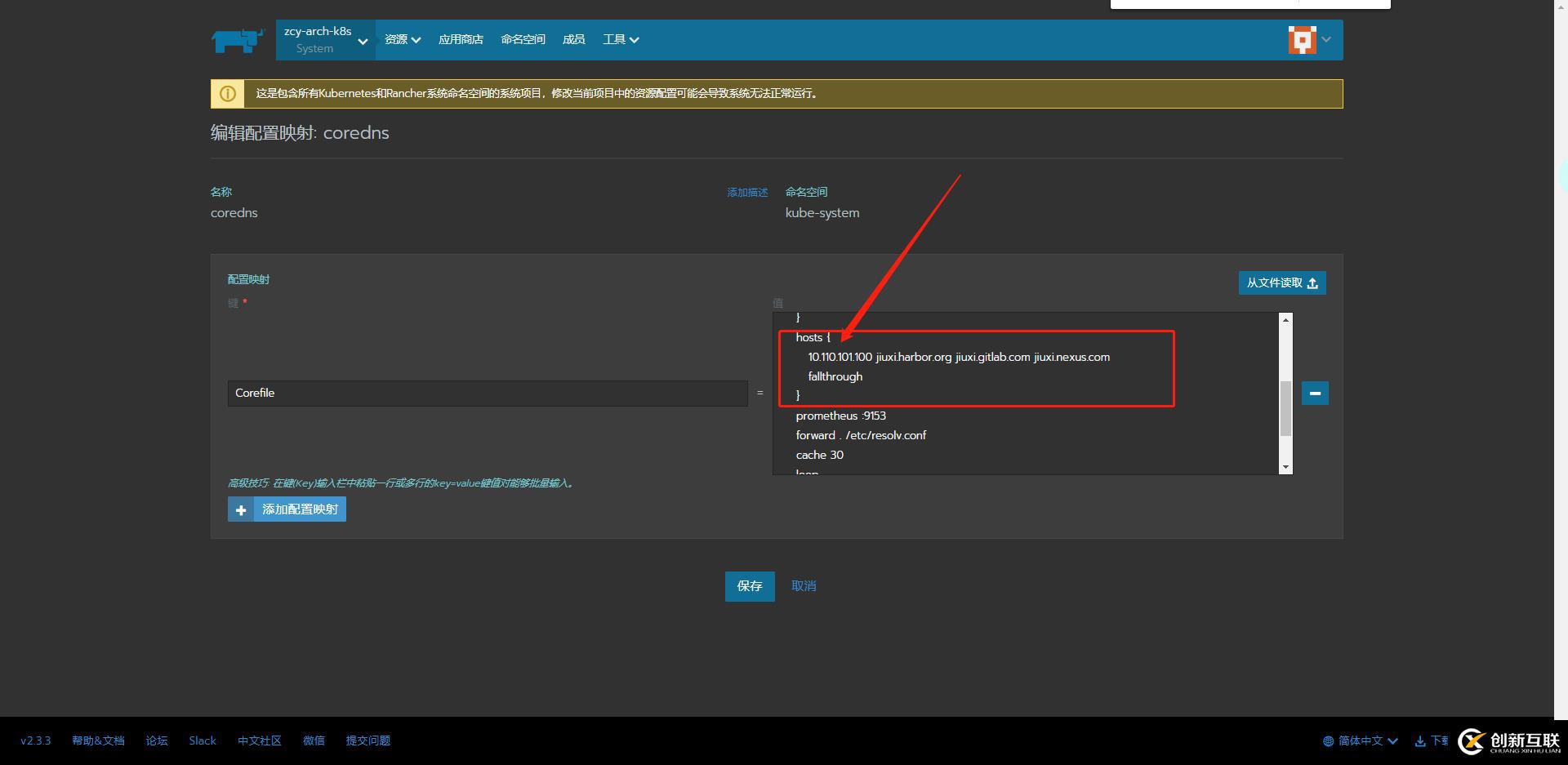This screenshot has height=765, width=1568.
Task: Expand the 简体中文 language selector
Action: point(1360,741)
